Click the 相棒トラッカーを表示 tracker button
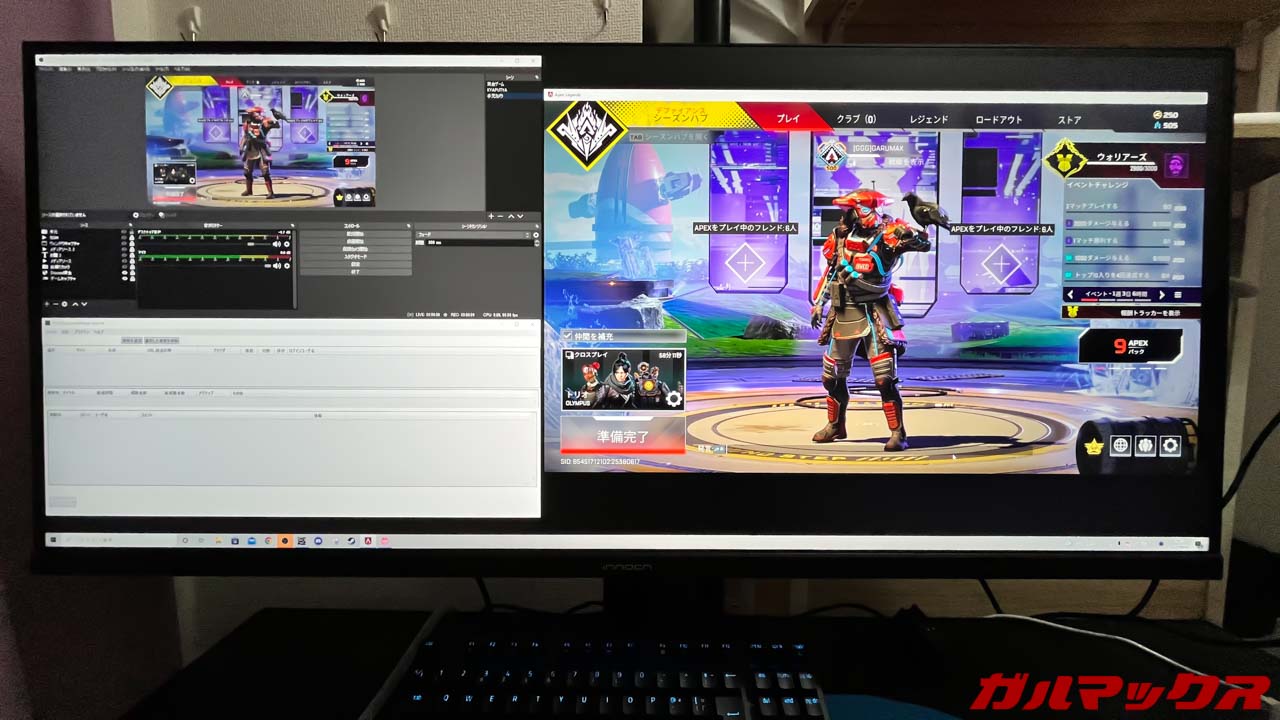This screenshot has width=1280, height=720. 1135,312
